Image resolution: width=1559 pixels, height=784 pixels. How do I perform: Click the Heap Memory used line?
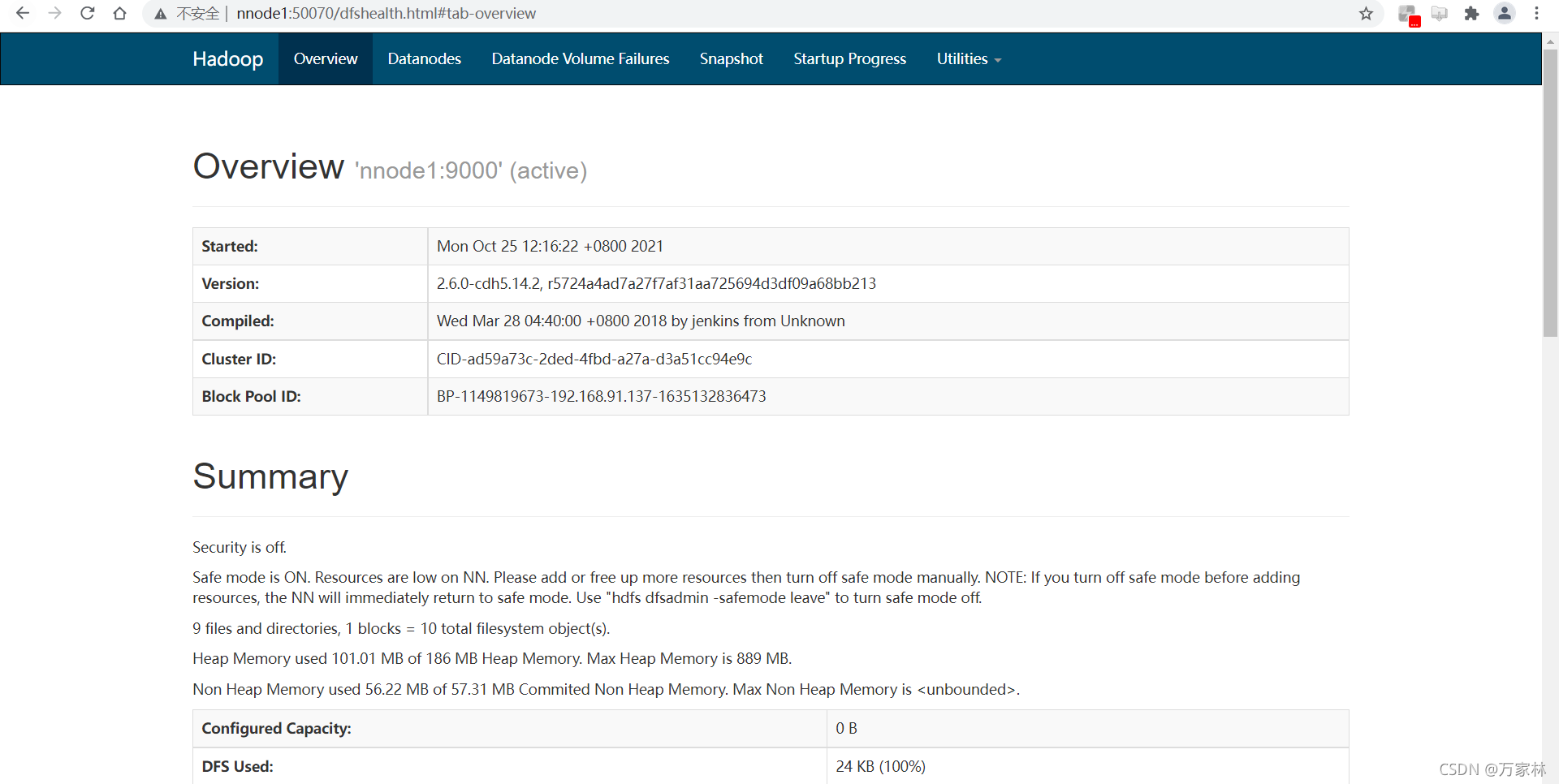[x=492, y=658]
